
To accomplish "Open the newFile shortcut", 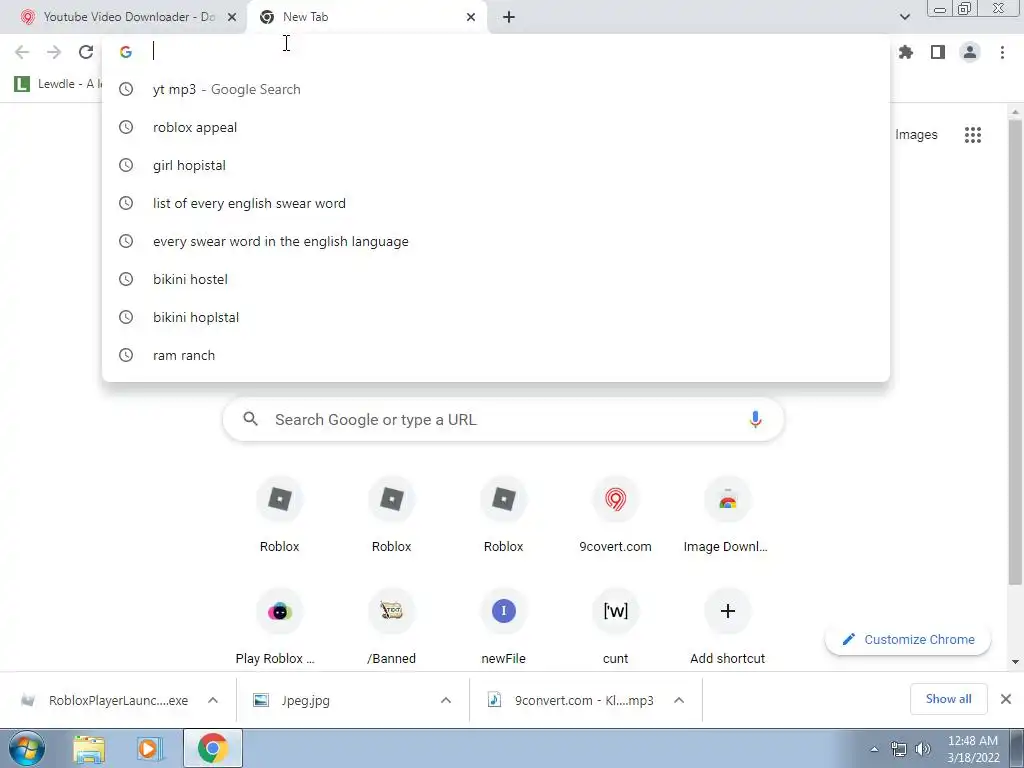I will (x=504, y=629).
